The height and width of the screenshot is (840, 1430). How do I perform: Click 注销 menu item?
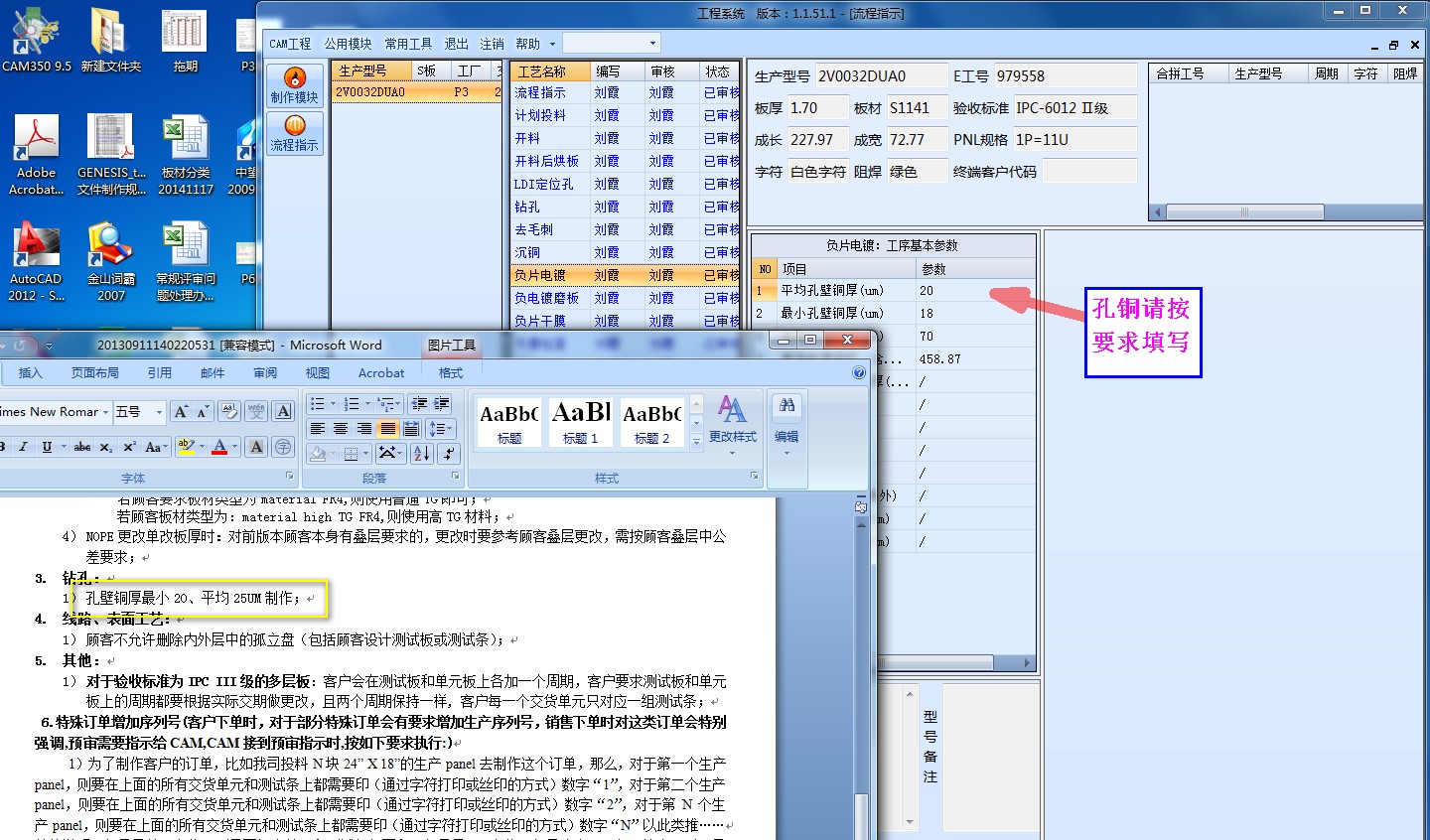click(x=492, y=44)
